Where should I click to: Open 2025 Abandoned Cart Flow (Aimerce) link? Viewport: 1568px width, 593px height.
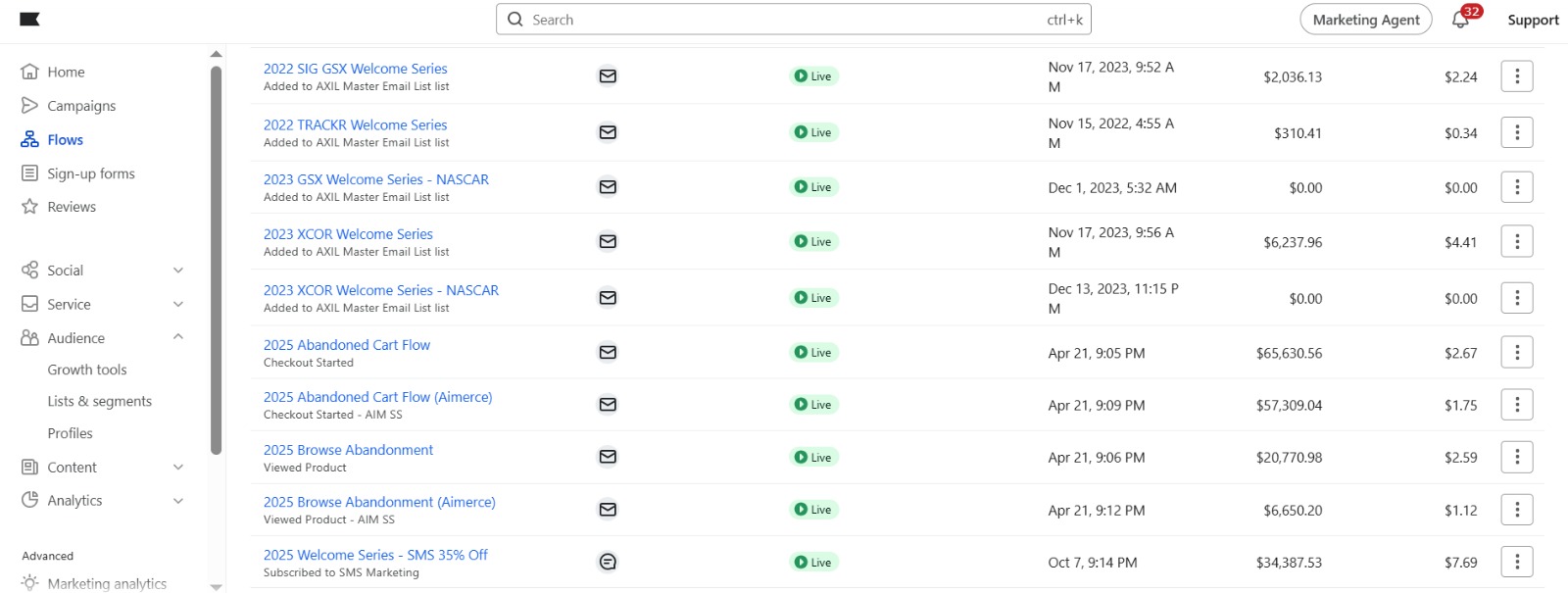[x=377, y=397]
